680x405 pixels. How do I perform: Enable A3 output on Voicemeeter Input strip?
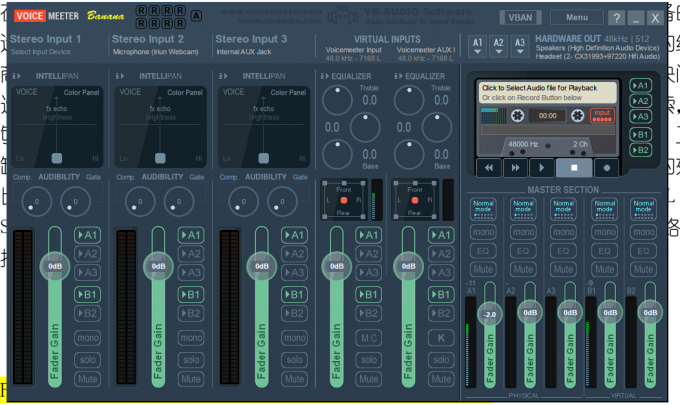(369, 273)
